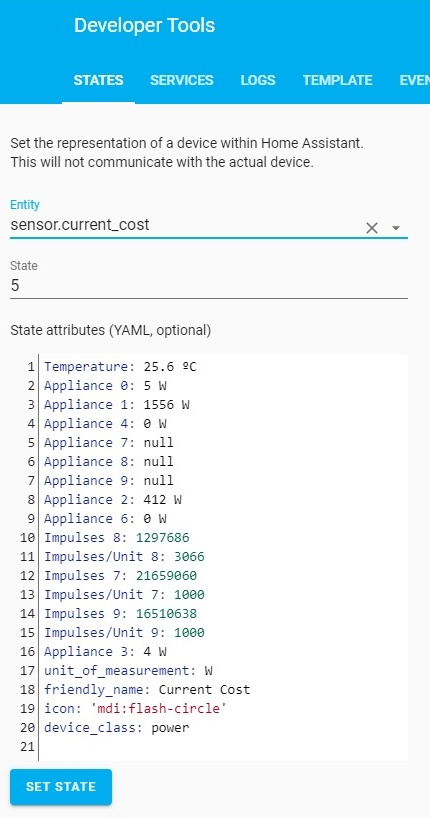The height and width of the screenshot is (818, 430).
Task: Click the friendly_name: Current Cost line
Action: click(147, 690)
